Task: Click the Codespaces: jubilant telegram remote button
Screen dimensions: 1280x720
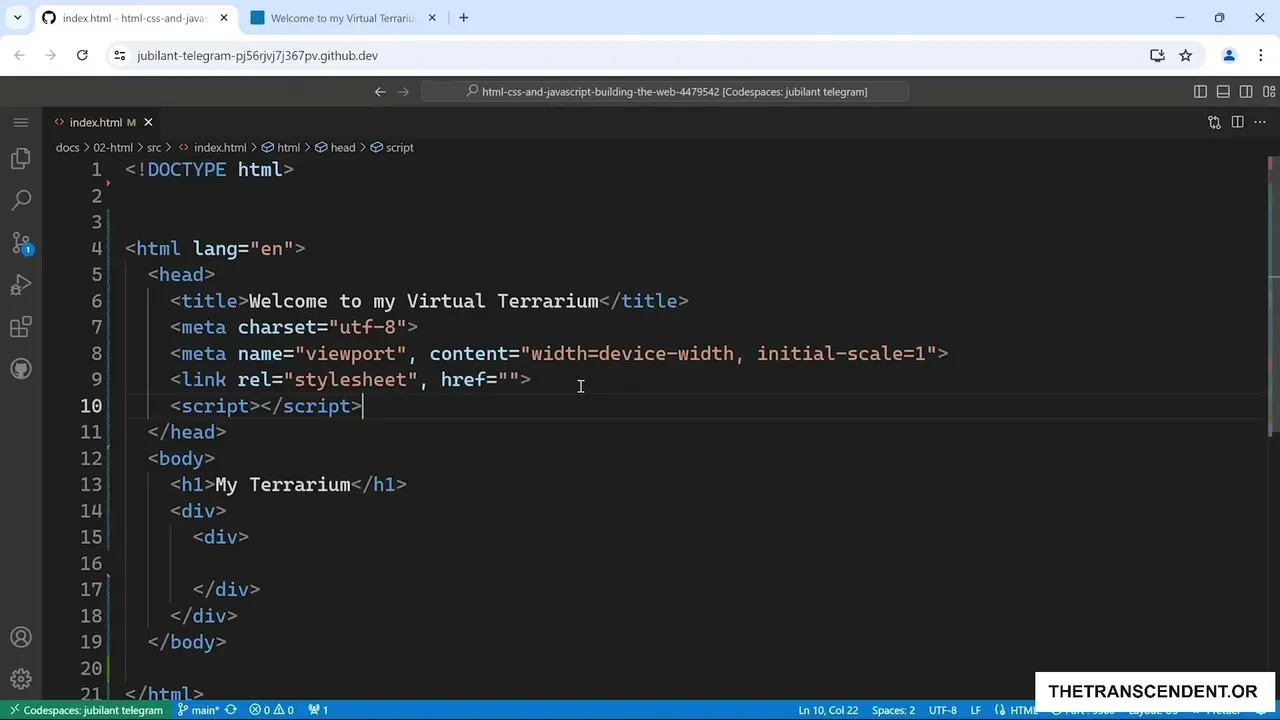Action: [x=86, y=710]
